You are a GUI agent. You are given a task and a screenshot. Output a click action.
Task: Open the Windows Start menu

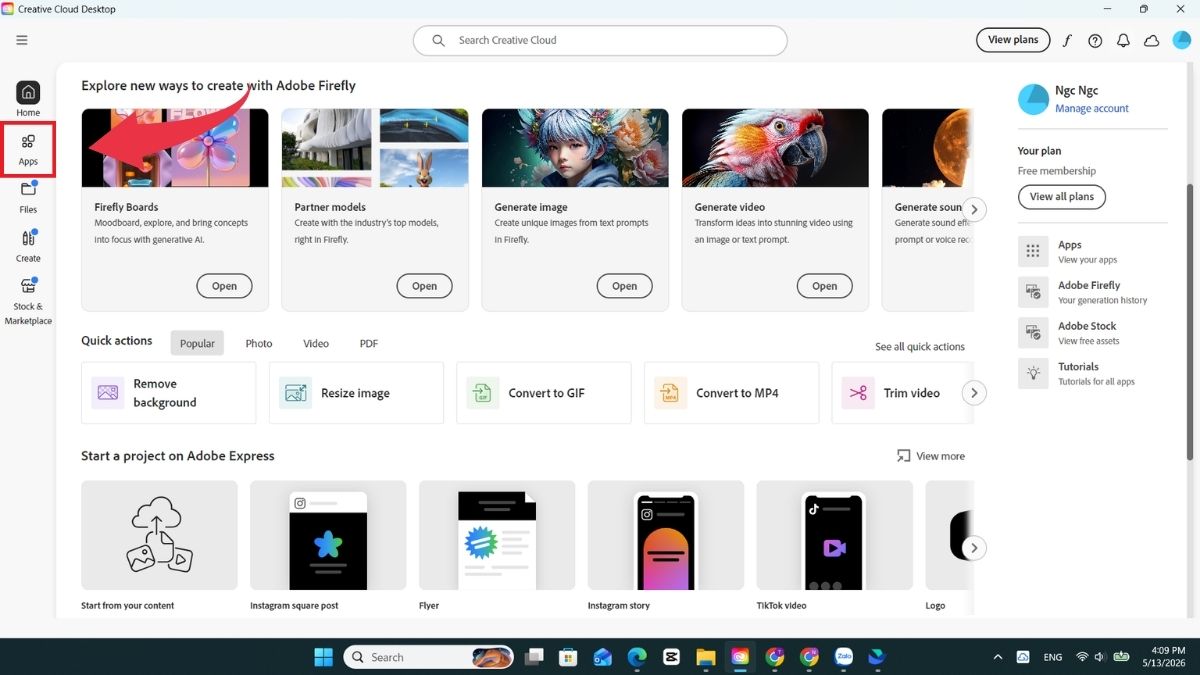point(324,657)
